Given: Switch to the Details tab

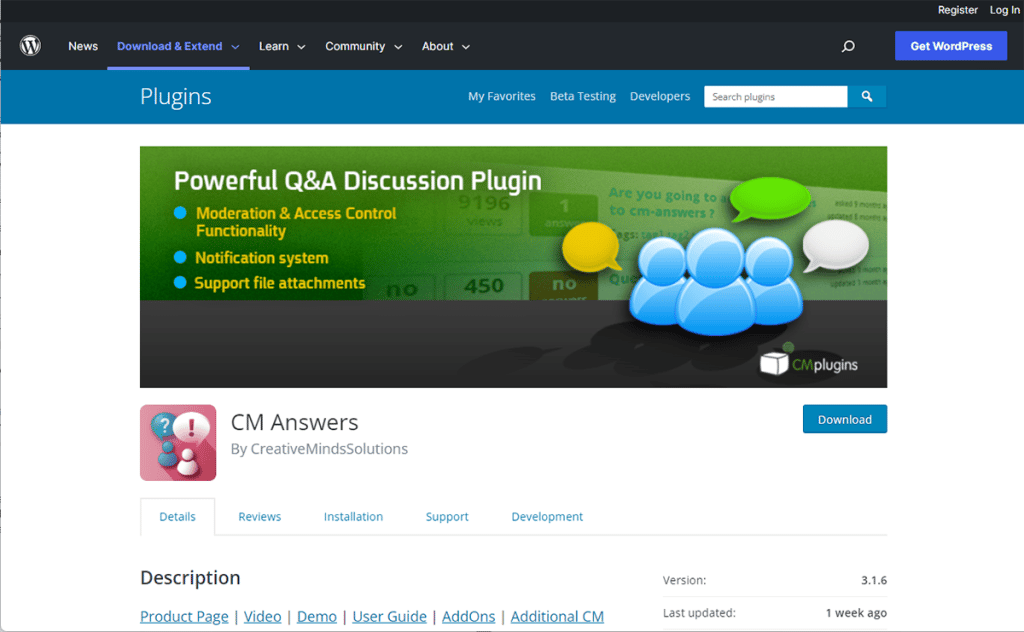Looking at the screenshot, I should click(178, 516).
